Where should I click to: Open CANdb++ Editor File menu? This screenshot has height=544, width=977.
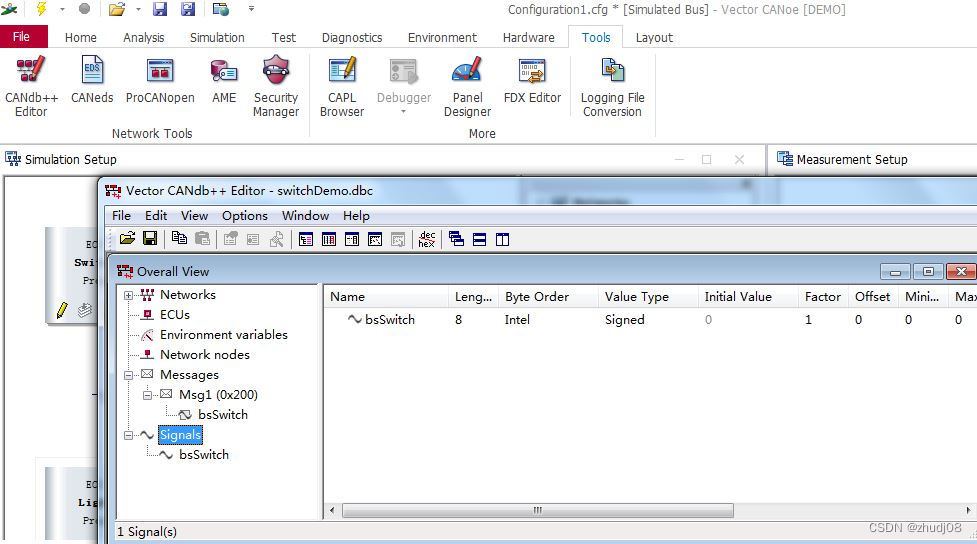coord(122,216)
